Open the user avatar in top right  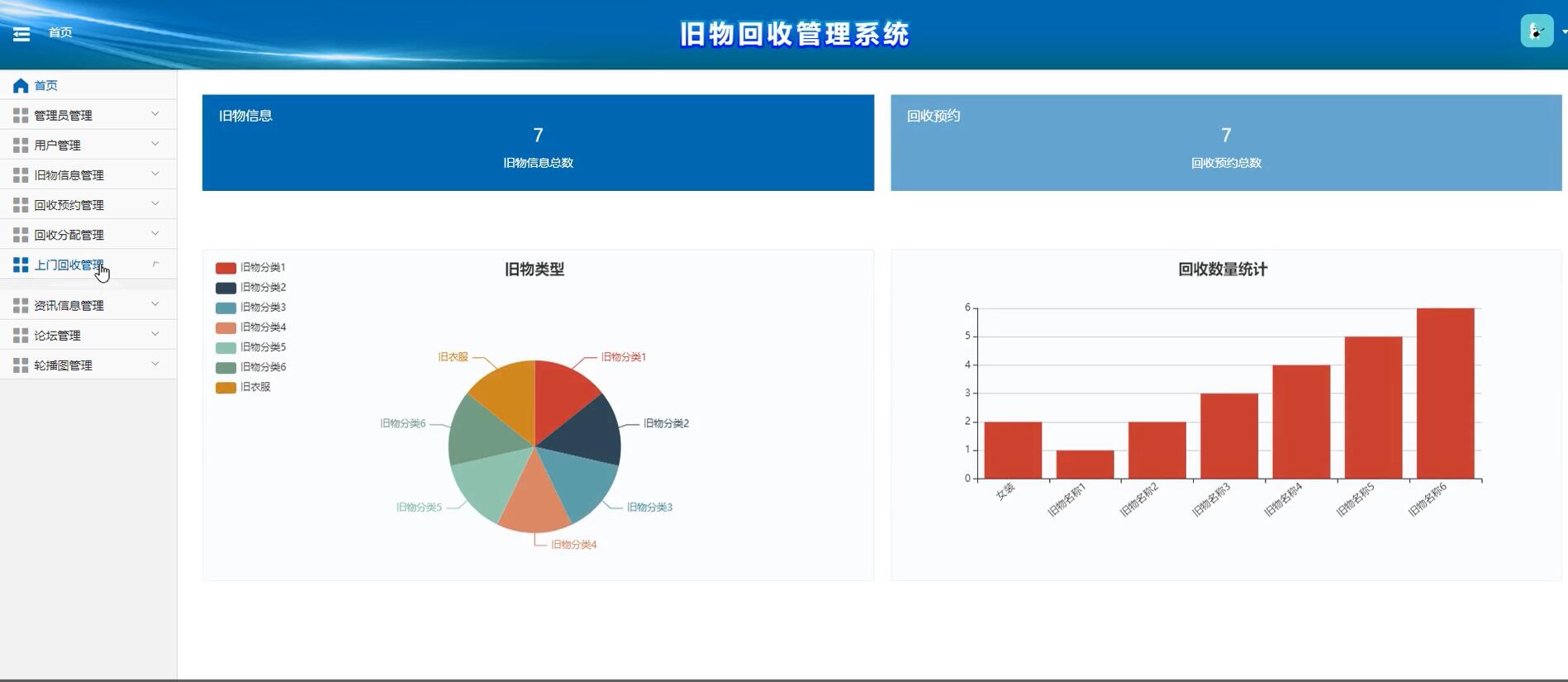pyautogui.click(x=1537, y=31)
